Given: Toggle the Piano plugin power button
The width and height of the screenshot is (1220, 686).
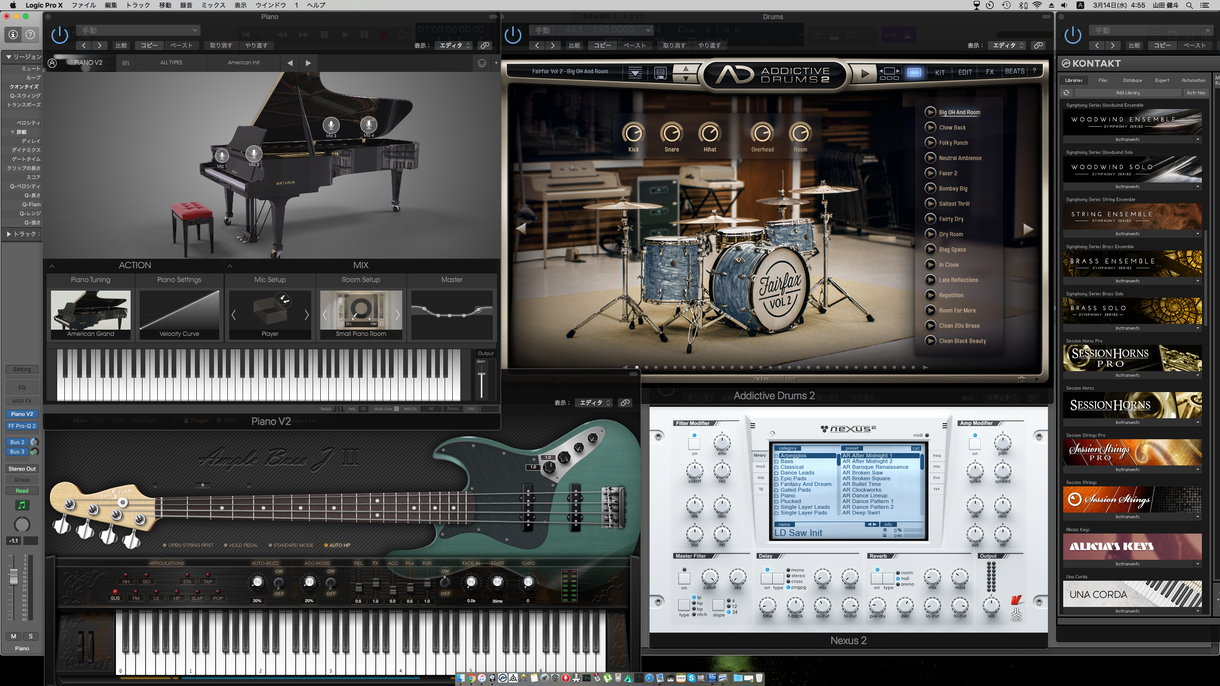Looking at the screenshot, I should [60, 35].
